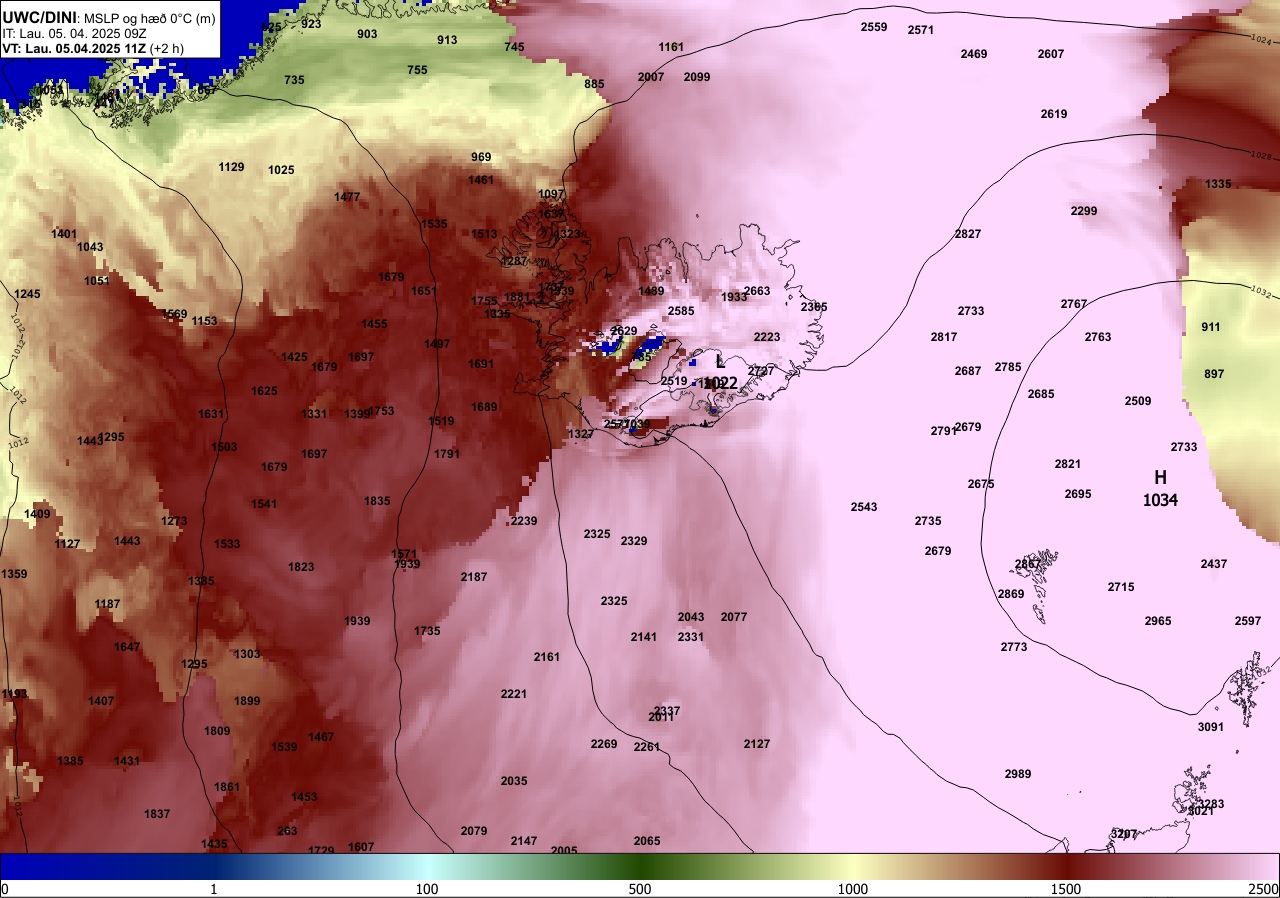
Task: Click the height value 2099
Action: click(697, 77)
